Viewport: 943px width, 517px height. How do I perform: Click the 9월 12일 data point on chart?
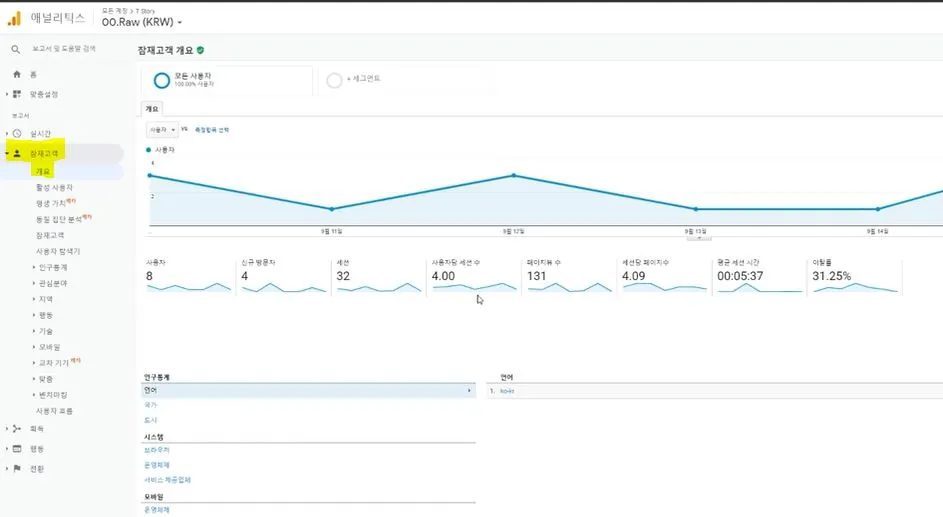(x=514, y=176)
